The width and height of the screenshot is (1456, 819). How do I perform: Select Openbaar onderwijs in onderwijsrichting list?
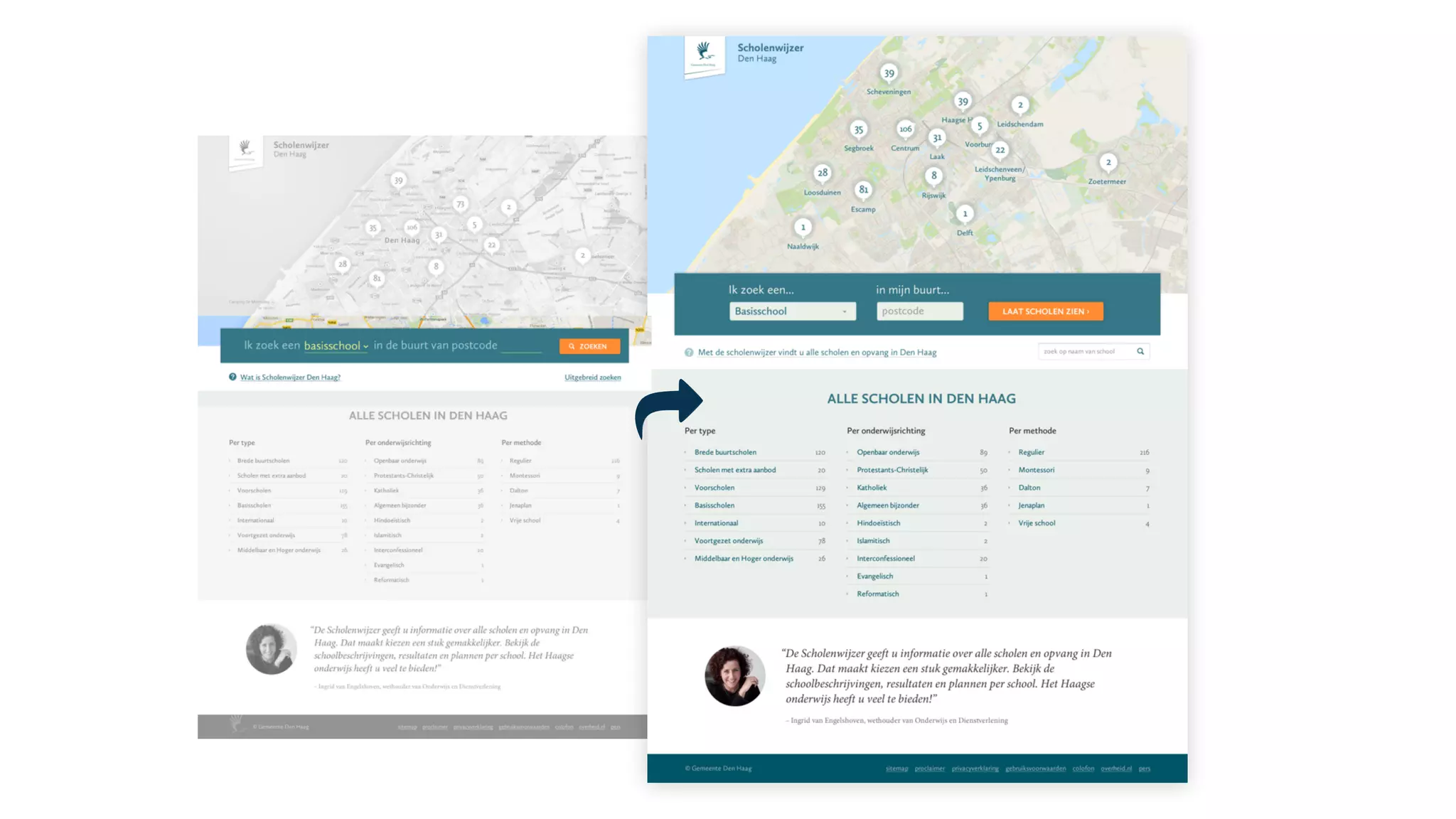[887, 452]
